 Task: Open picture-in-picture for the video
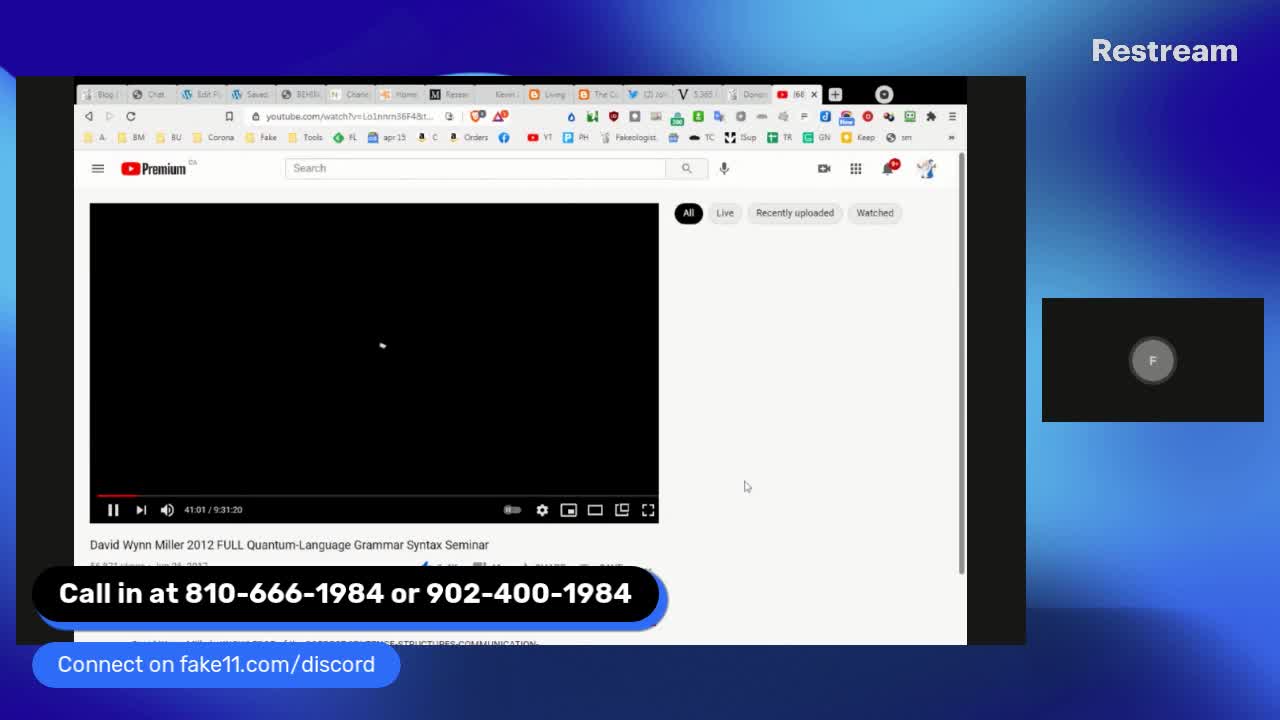pos(621,510)
